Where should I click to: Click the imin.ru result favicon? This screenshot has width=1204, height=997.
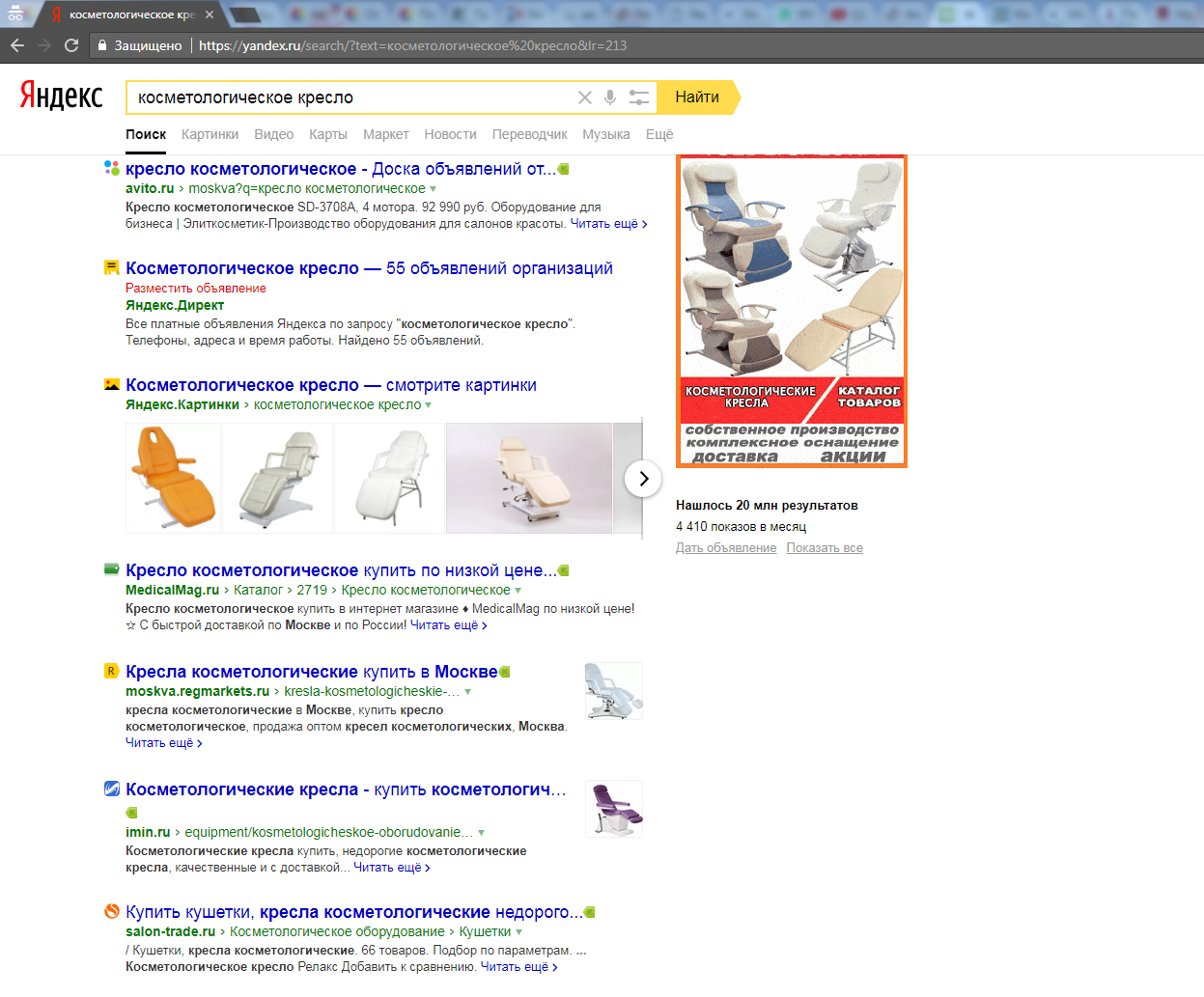(112, 789)
